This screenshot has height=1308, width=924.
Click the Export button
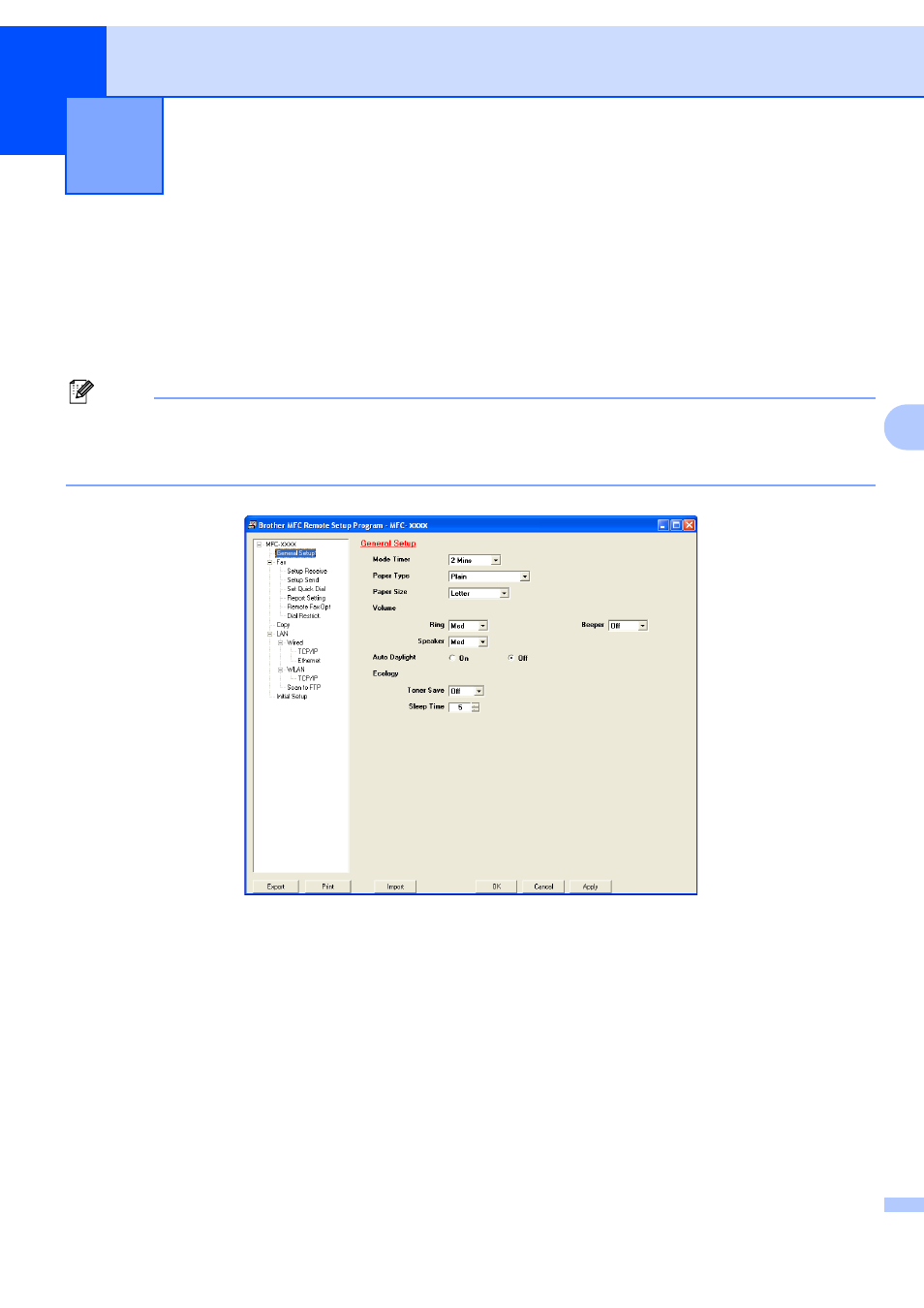tap(276, 887)
